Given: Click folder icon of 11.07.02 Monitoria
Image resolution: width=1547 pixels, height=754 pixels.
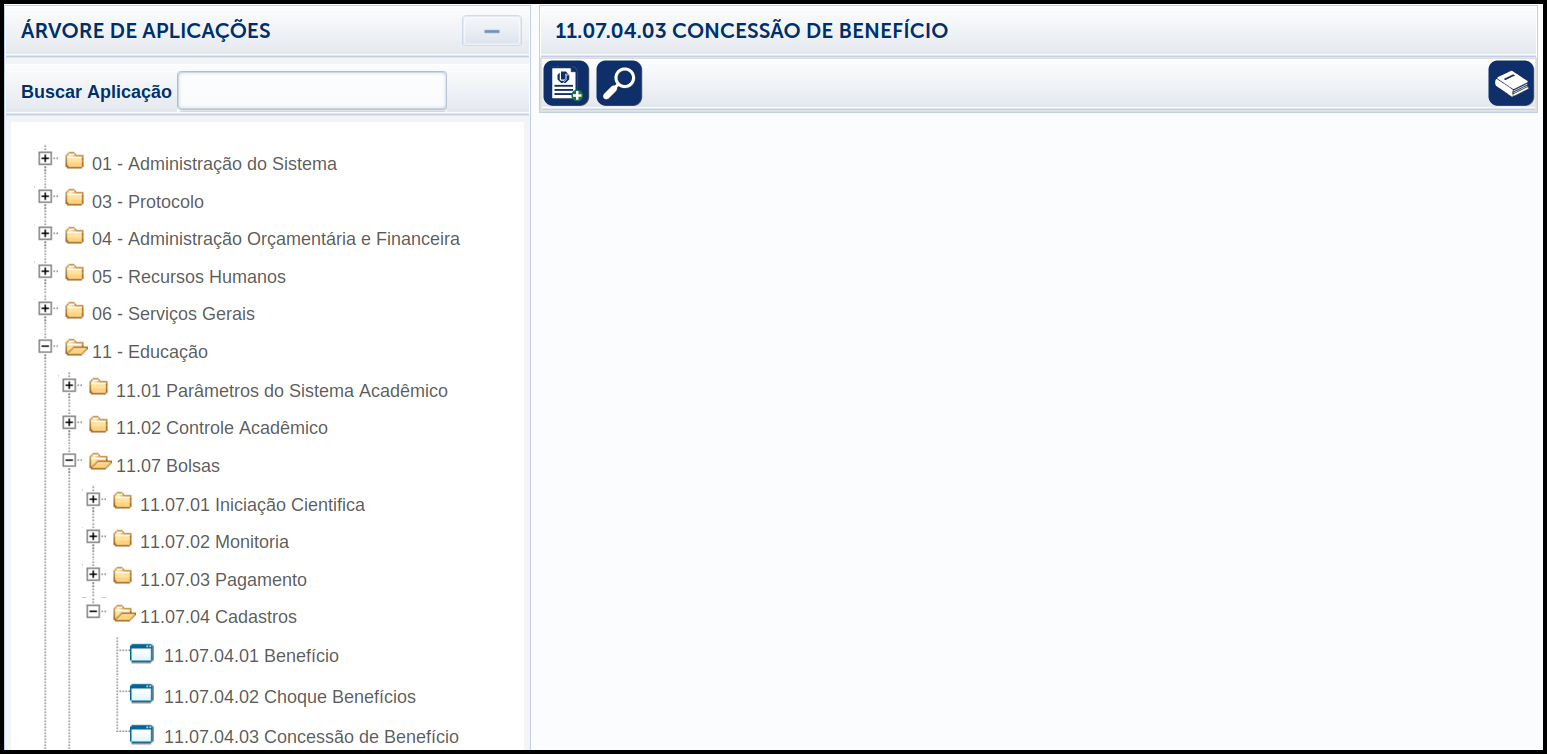Looking at the screenshot, I should (122, 539).
